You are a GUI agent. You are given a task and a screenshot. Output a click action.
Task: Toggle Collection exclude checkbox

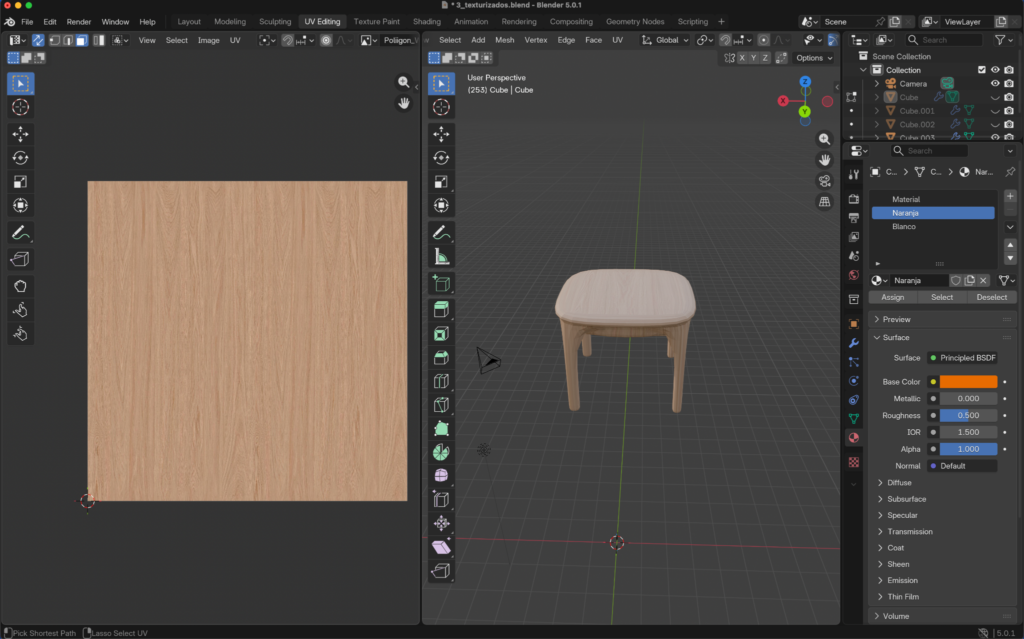pos(981,70)
